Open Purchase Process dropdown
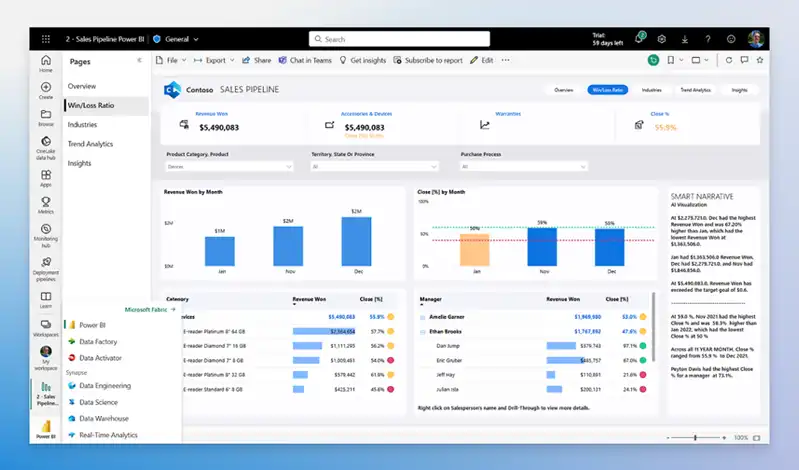The width and height of the screenshot is (799, 470). tap(524, 167)
